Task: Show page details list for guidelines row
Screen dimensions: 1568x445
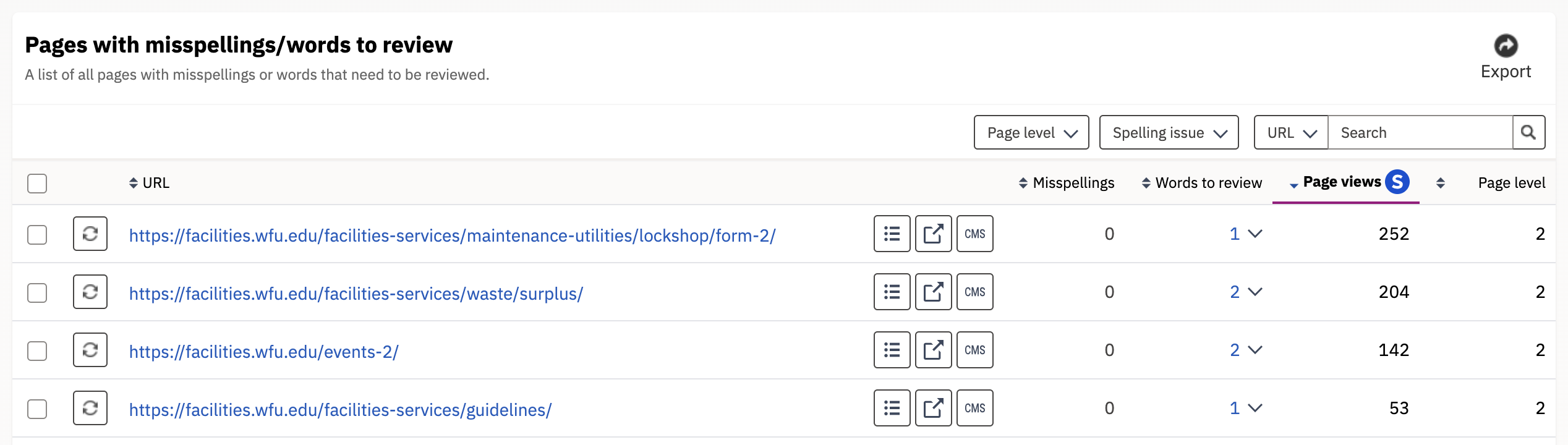Action: tap(892, 408)
